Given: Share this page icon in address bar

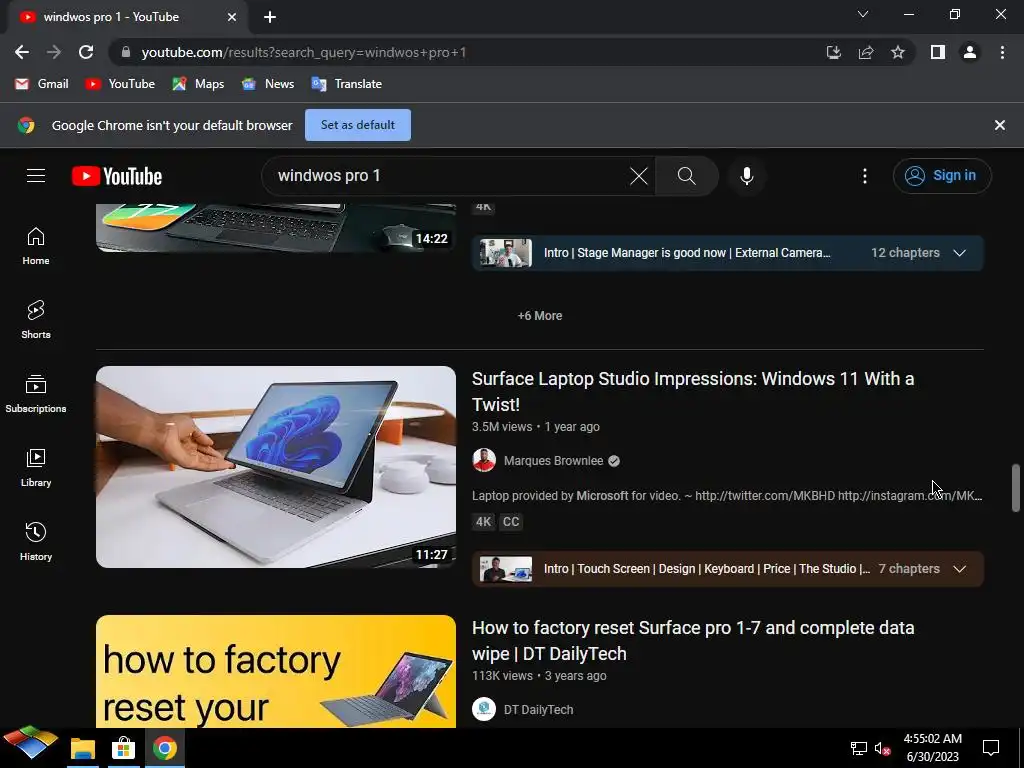Looking at the screenshot, I should coord(866,52).
